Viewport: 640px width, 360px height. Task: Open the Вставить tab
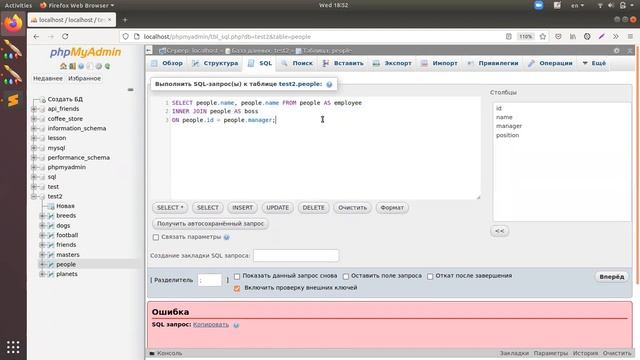343,63
